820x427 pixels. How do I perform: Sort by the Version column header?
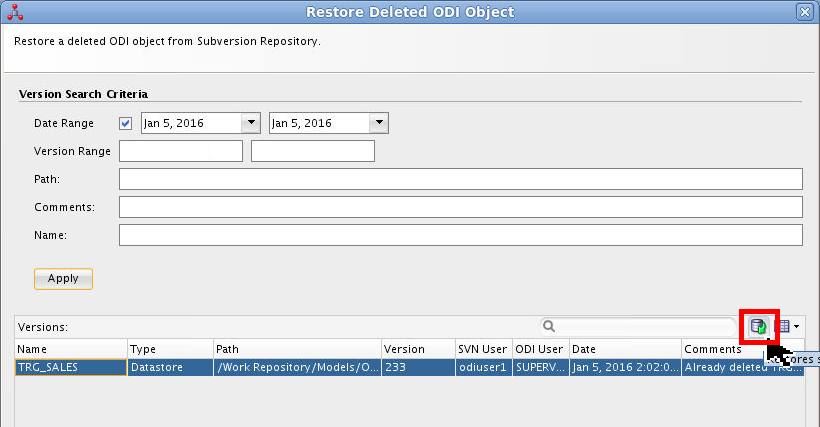418,349
